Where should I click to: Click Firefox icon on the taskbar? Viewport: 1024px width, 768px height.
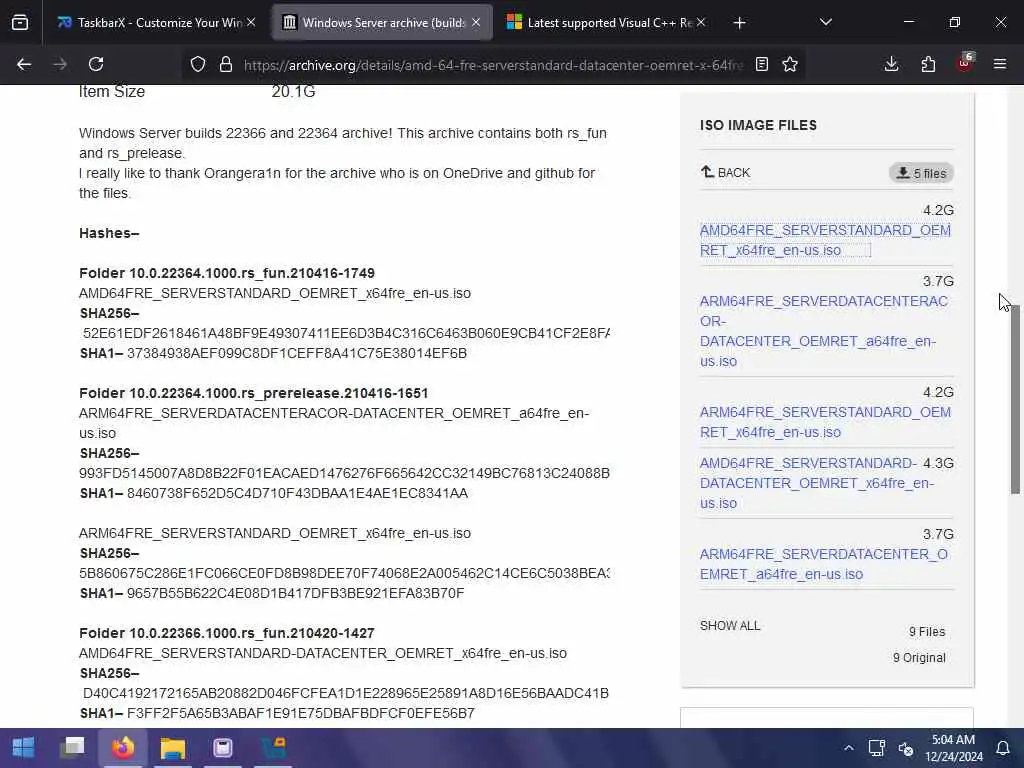click(123, 748)
